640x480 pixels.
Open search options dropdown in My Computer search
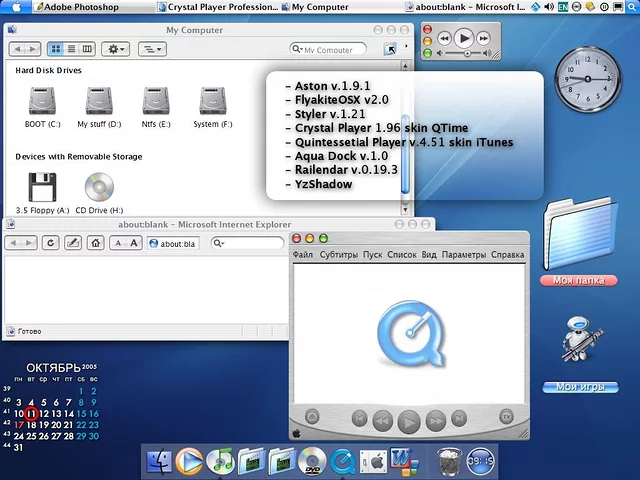pos(298,49)
